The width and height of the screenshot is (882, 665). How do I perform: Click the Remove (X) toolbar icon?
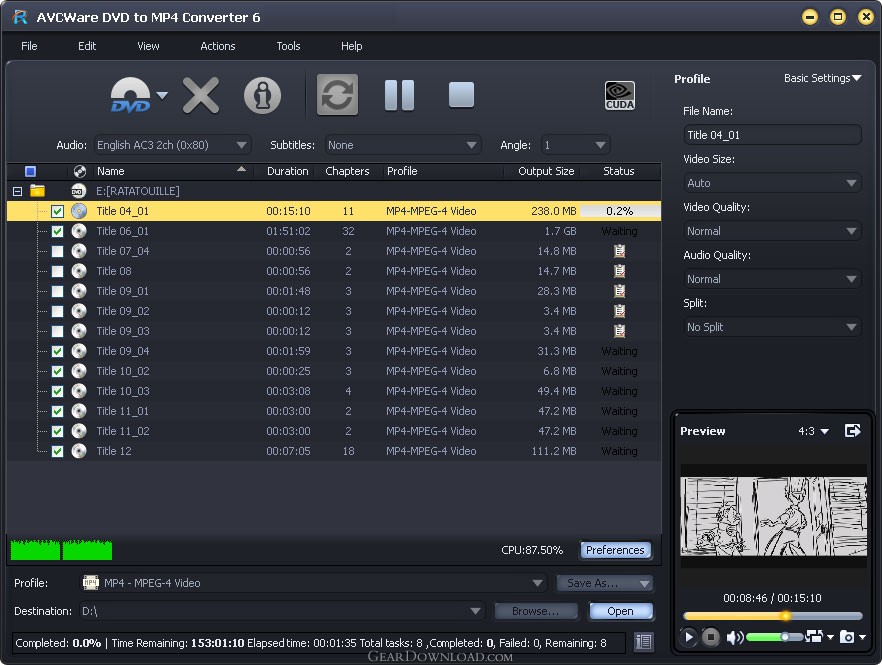tap(201, 96)
